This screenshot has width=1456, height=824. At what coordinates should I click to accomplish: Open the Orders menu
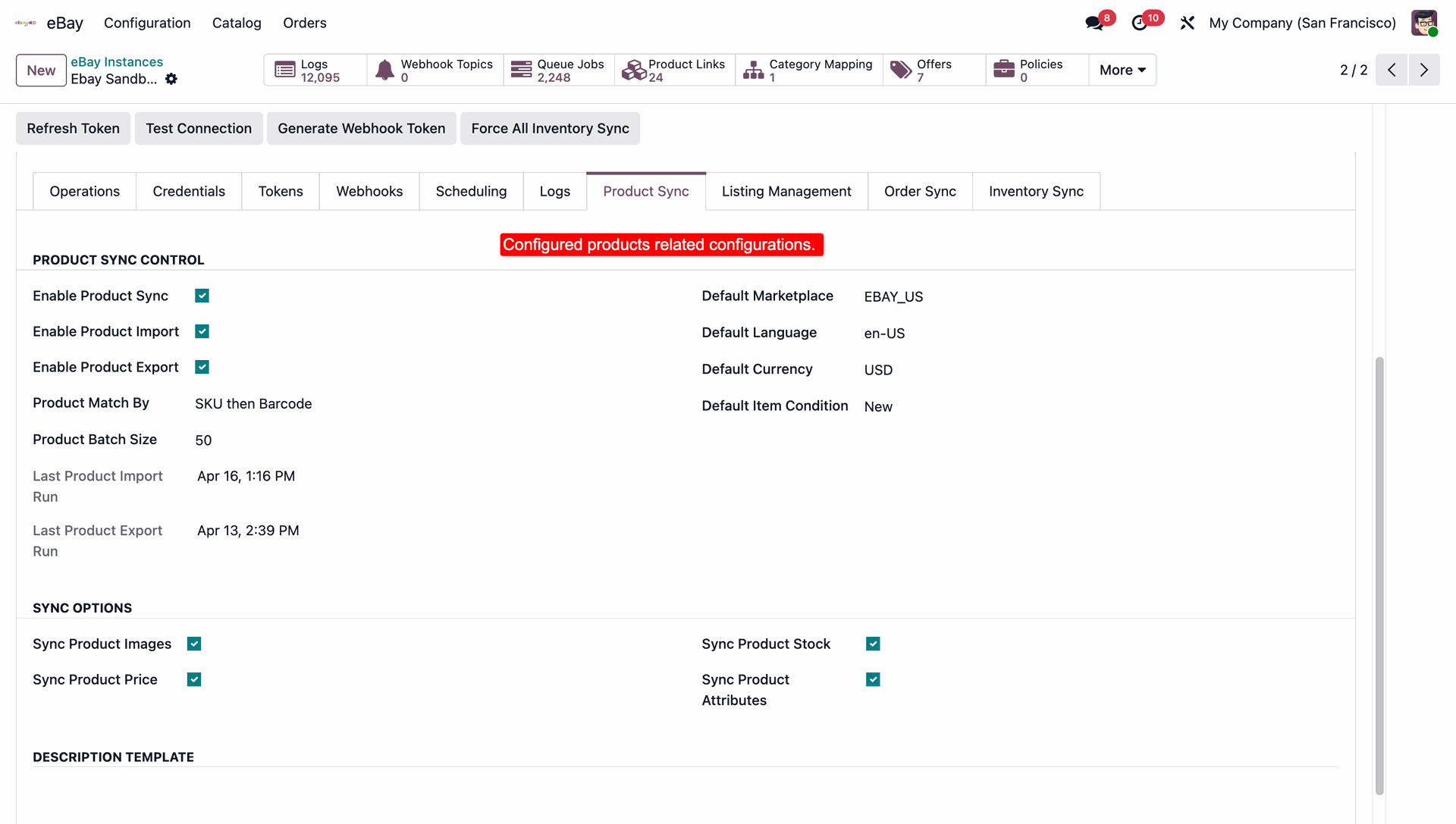(x=305, y=23)
